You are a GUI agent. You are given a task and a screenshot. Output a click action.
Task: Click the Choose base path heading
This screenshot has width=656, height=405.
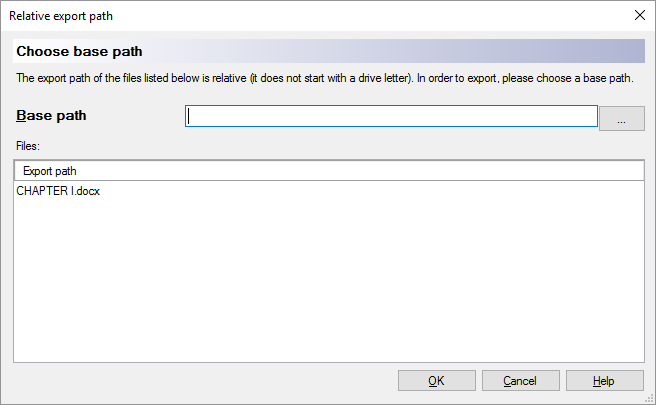pos(79,51)
